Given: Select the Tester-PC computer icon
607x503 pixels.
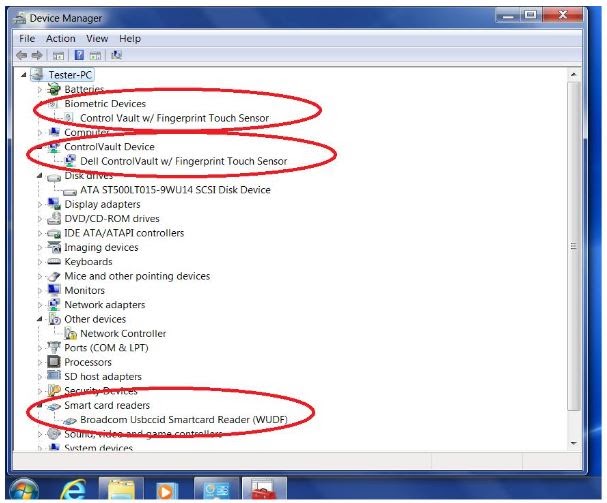Looking at the screenshot, I should pos(37,74).
